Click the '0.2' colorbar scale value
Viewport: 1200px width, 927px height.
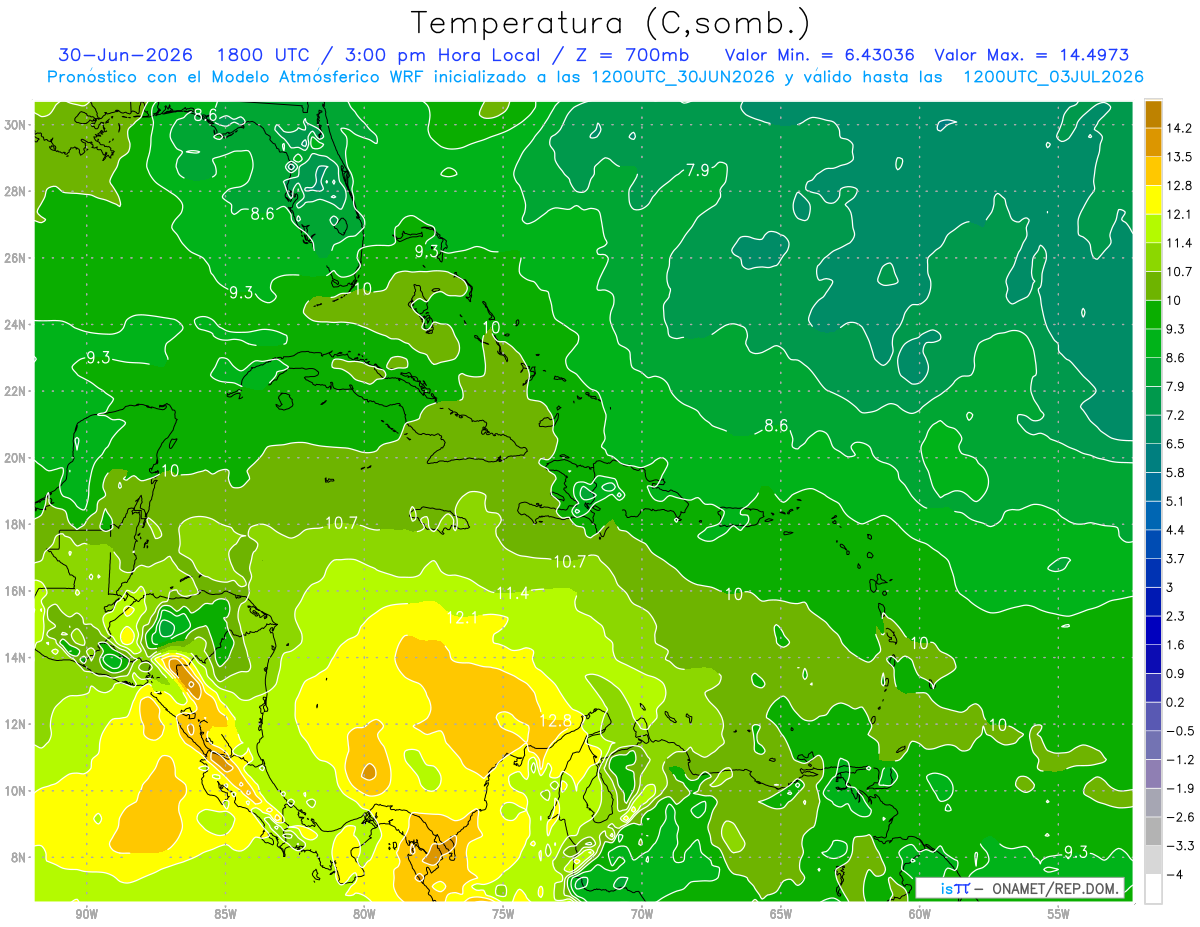point(1176,702)
